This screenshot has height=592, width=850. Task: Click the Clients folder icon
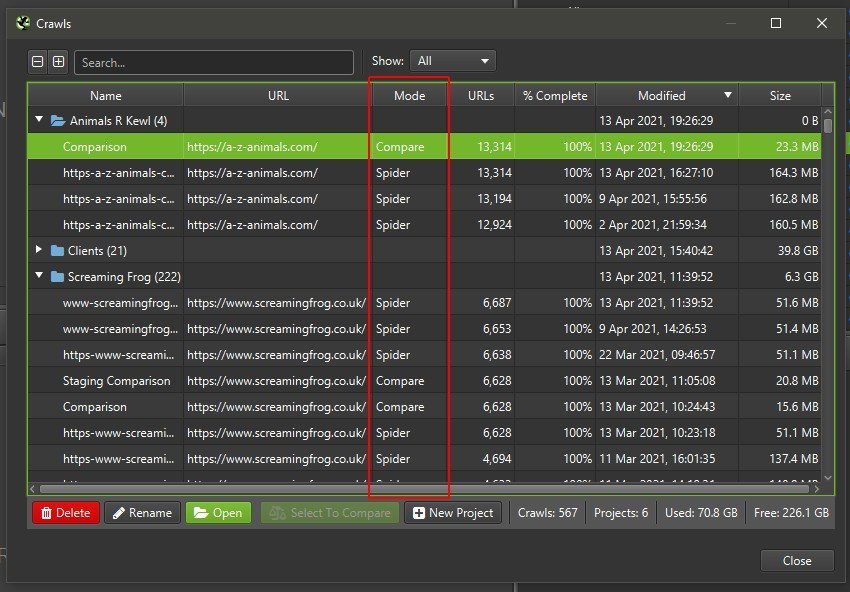point(56,251)
